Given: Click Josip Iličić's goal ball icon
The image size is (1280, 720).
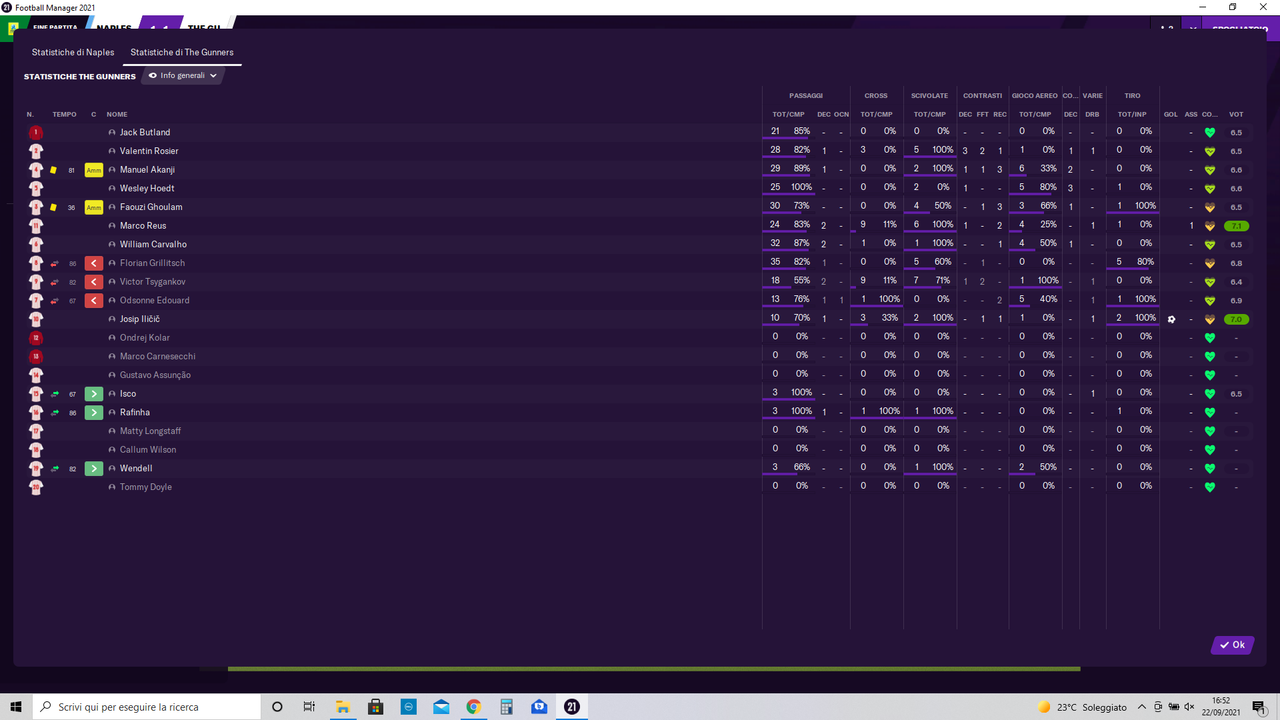Looking at the screenshot, I should pyautogui.click(x=1171, y=319).
